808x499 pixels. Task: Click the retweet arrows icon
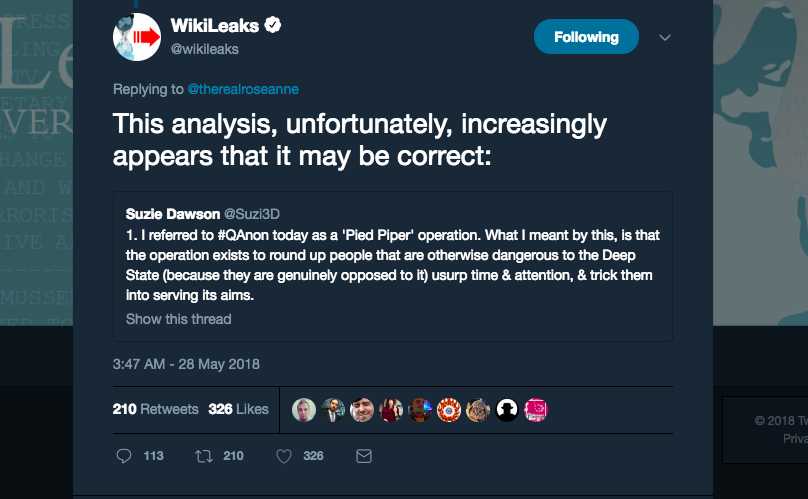point(204,456)
